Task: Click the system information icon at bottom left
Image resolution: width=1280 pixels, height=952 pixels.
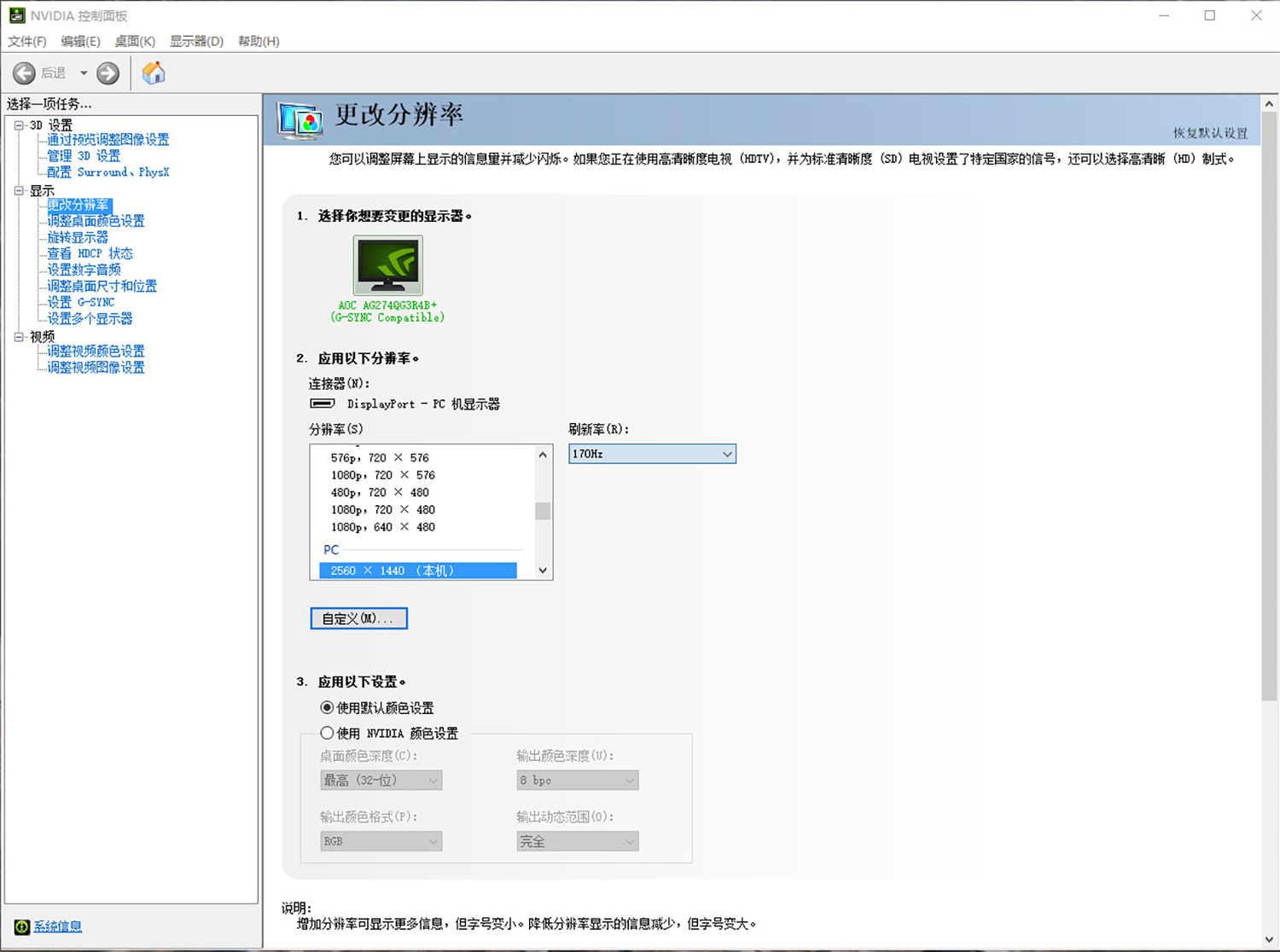Action: pos(20,926)
